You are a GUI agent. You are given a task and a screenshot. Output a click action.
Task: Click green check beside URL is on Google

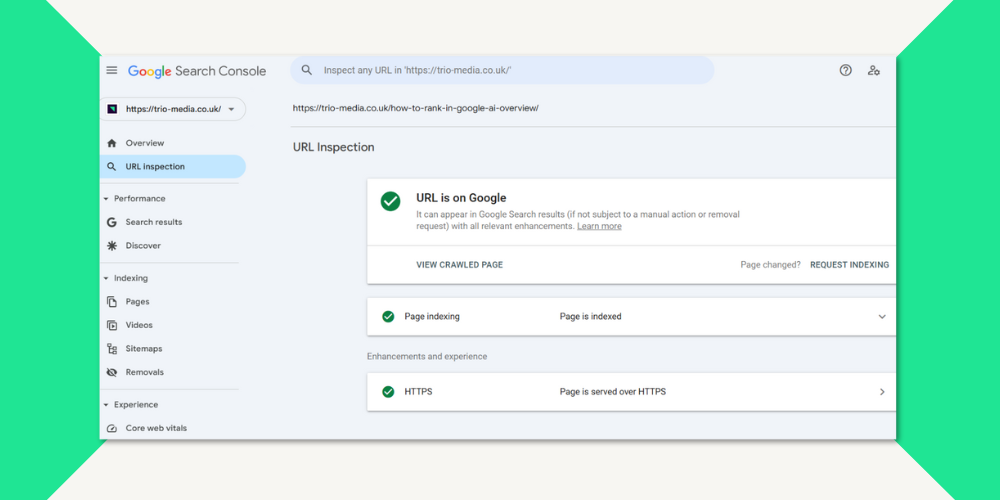point(390,201)
